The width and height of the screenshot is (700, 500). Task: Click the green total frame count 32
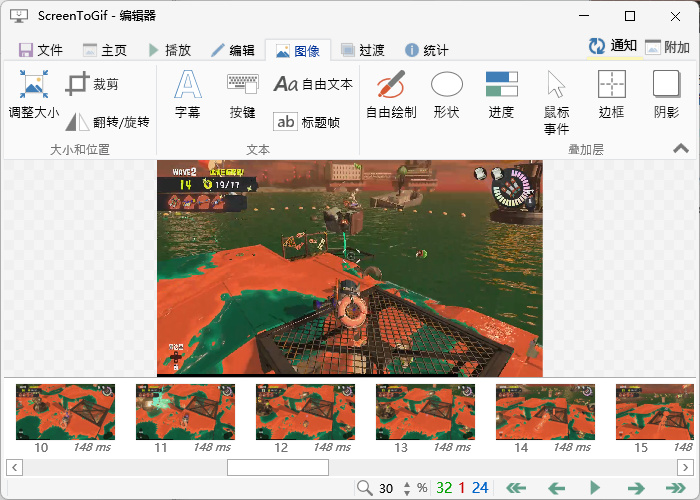[x=444, y=488]
